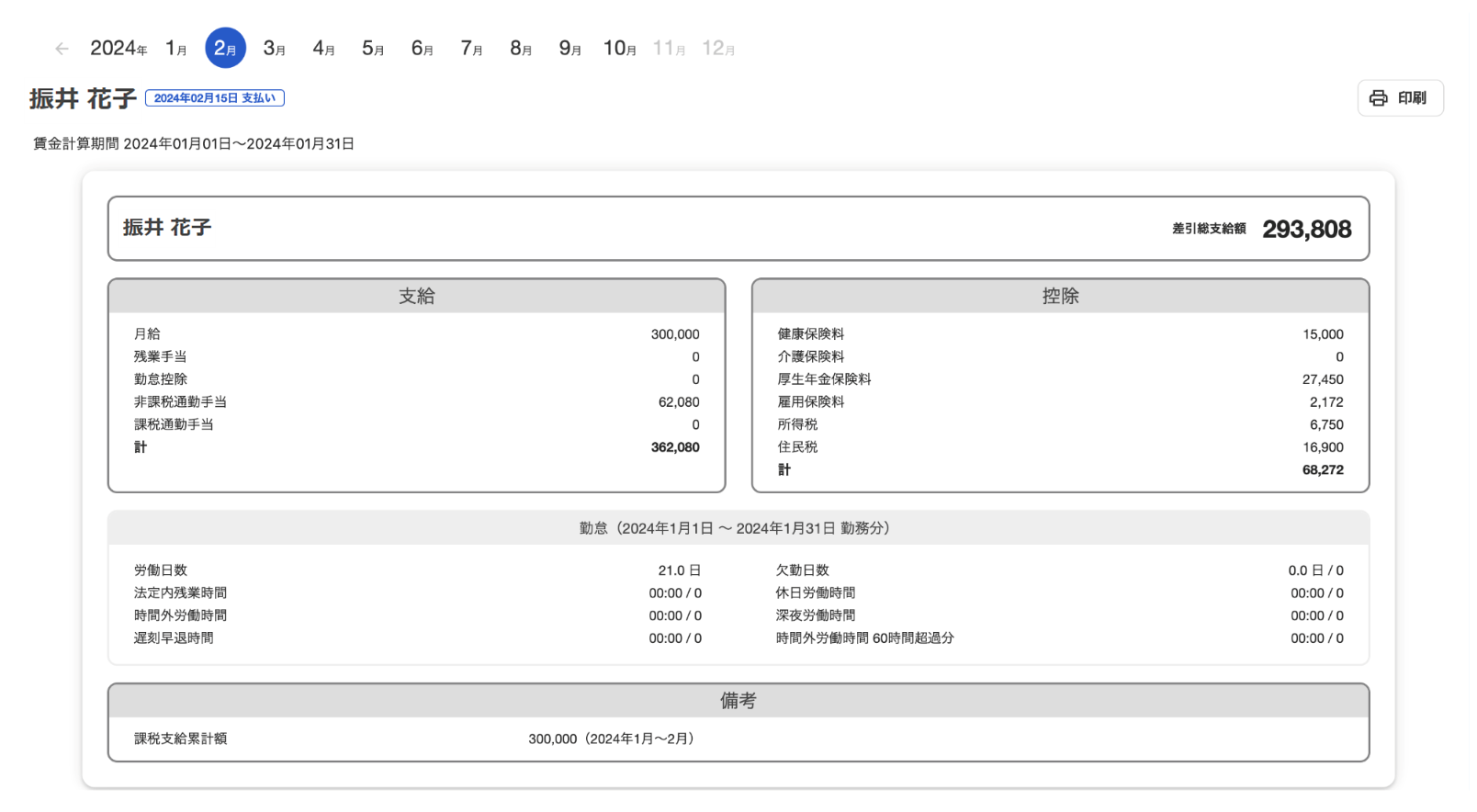The height and width of the screenshot is (812, 1477).
Task: Click the 課税支給累計額 label
Action: tap(180, 739)
